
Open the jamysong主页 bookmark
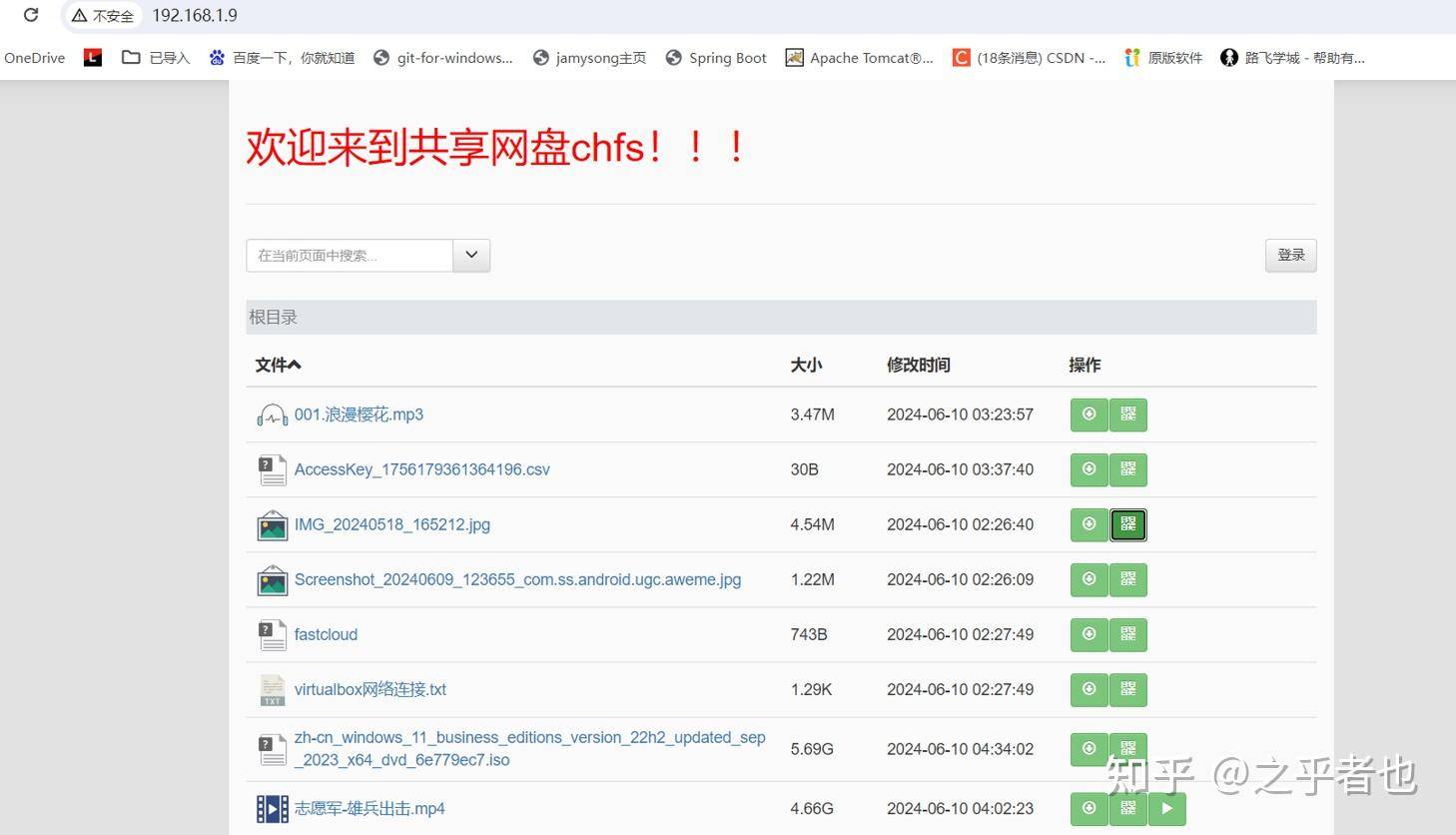(589, 58)
